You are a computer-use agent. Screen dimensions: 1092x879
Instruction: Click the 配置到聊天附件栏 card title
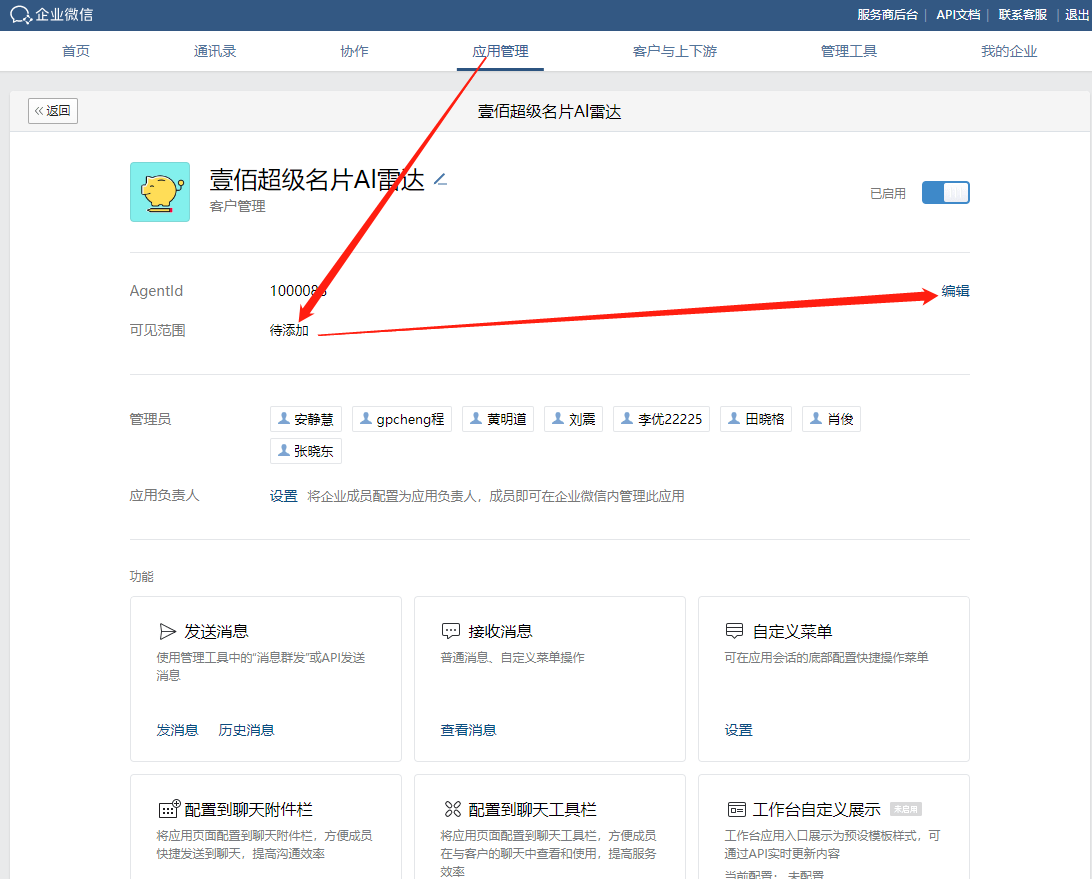(248, 809)
